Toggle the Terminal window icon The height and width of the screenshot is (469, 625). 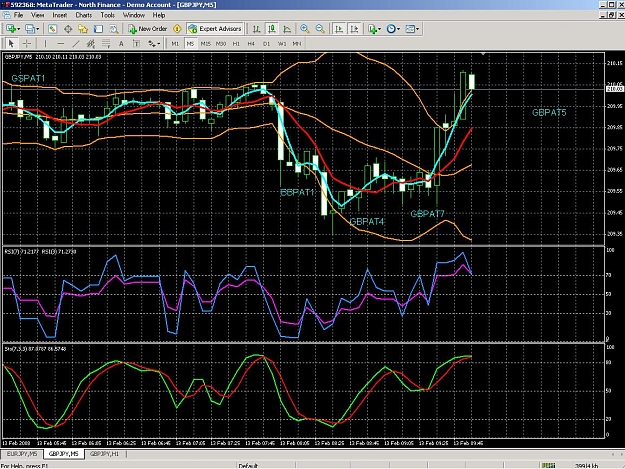[x=98, y=29]
